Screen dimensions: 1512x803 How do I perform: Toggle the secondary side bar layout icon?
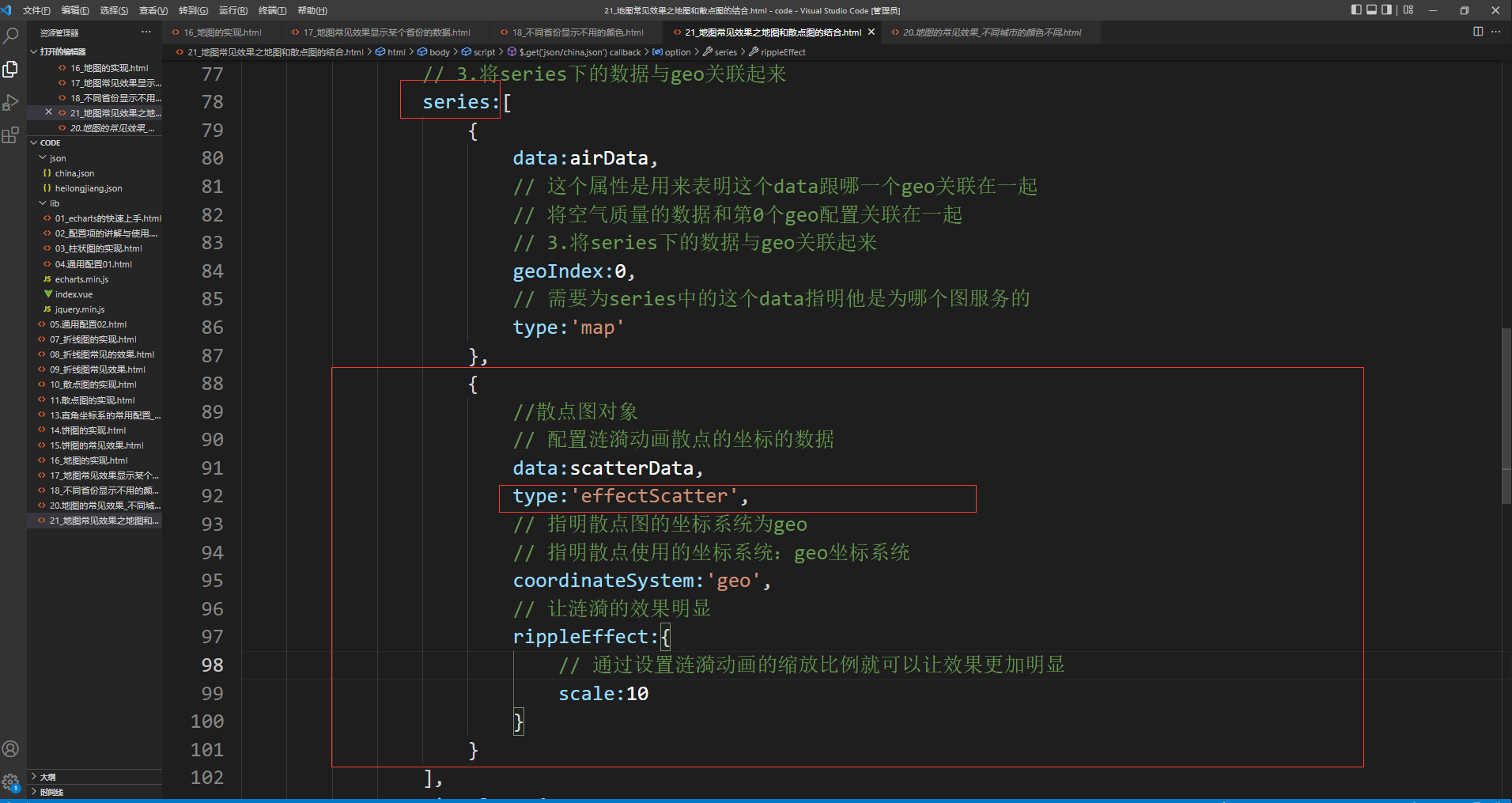pyautogui.click(x=1387, y=10)
